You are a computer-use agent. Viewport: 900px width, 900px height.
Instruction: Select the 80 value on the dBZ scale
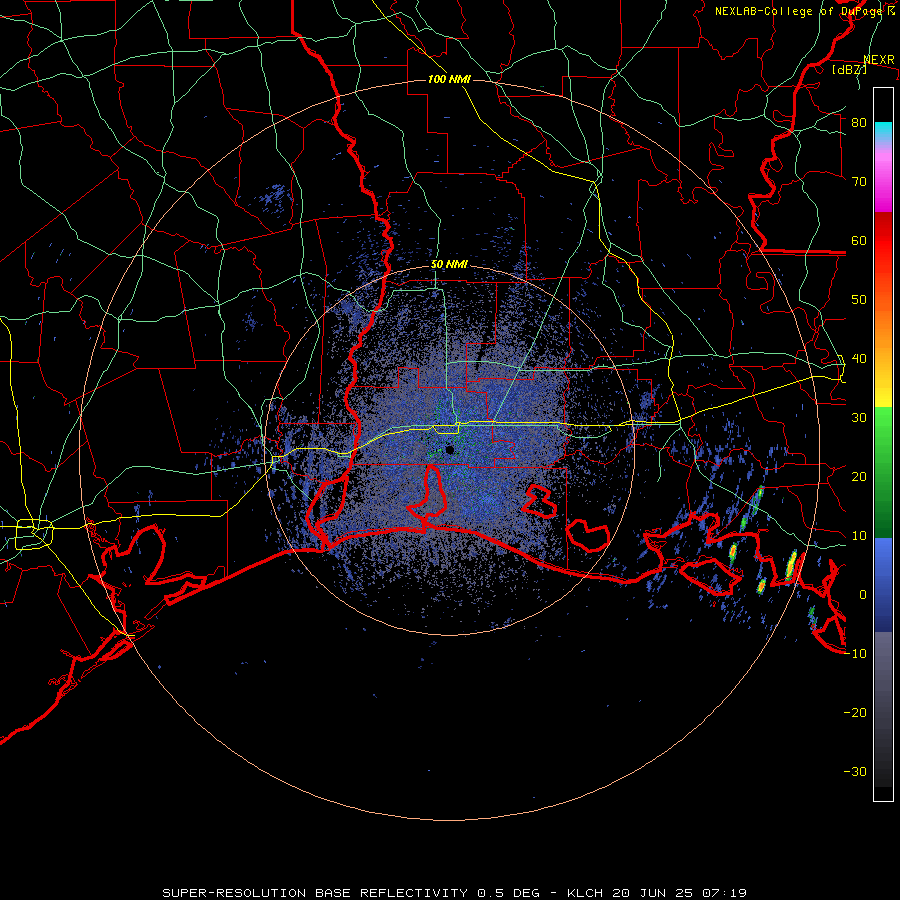(x=859, y=123)
